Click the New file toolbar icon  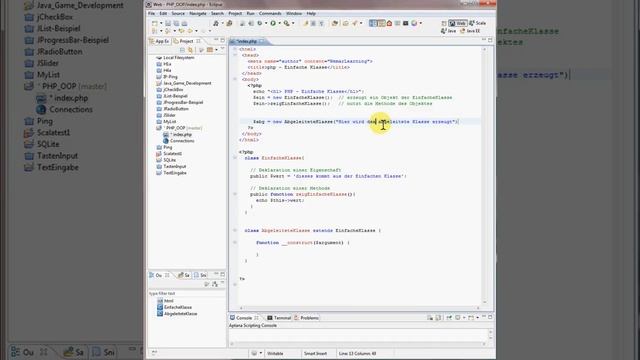[155, 23]
